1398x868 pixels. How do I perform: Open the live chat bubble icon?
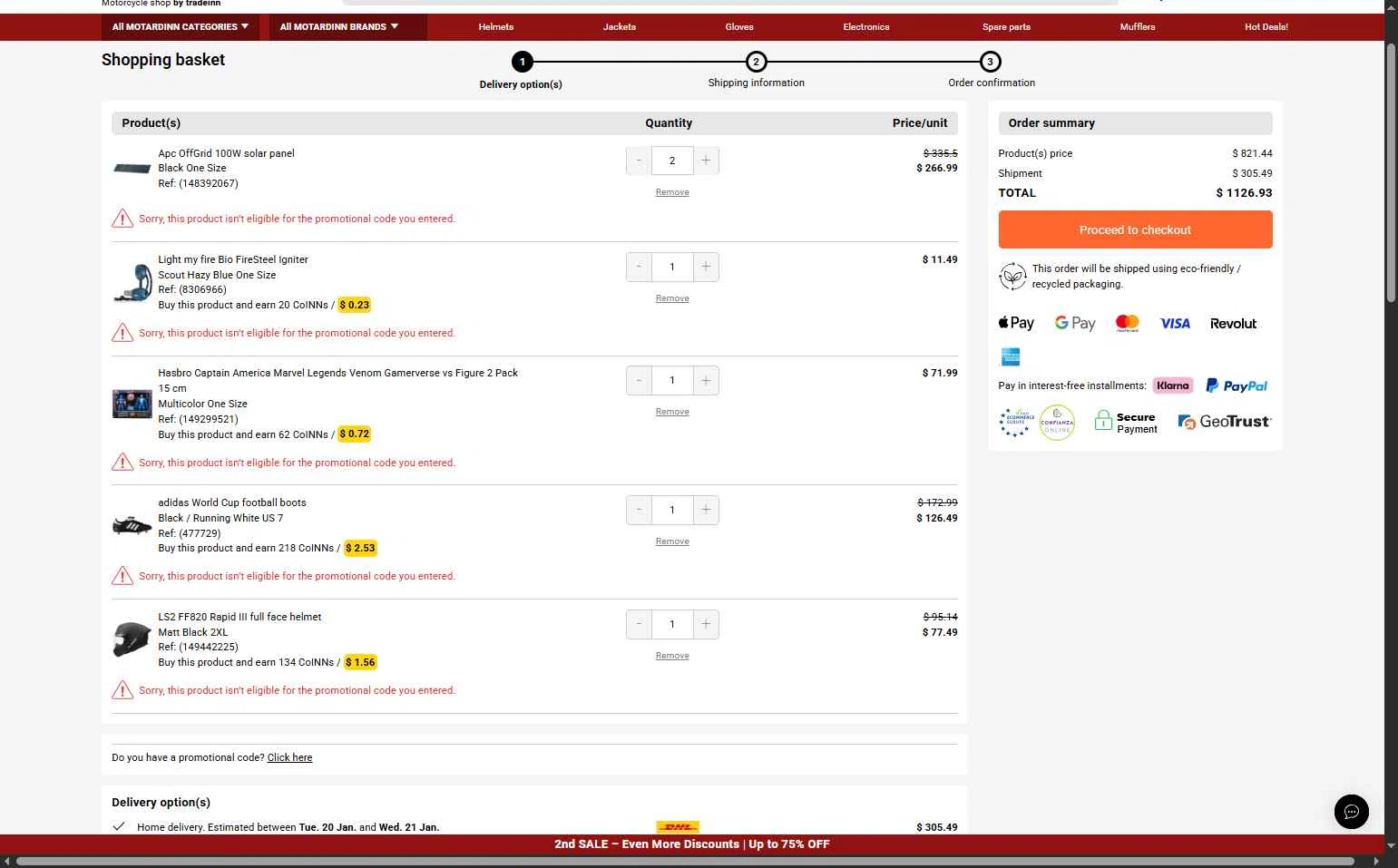point(1351,812)
